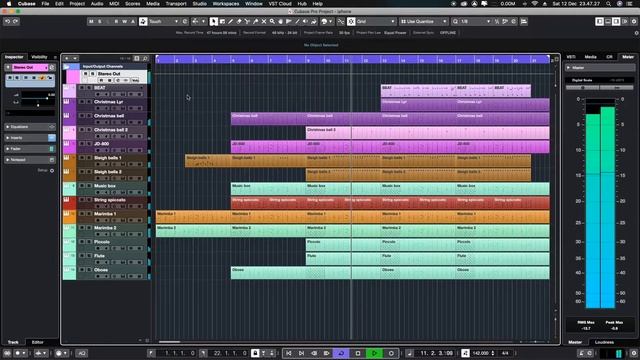Image resolution: width=640 pixels, height=360 pixels.
Task: Toggle global Read (R) automation button
Action: point(116,21)
